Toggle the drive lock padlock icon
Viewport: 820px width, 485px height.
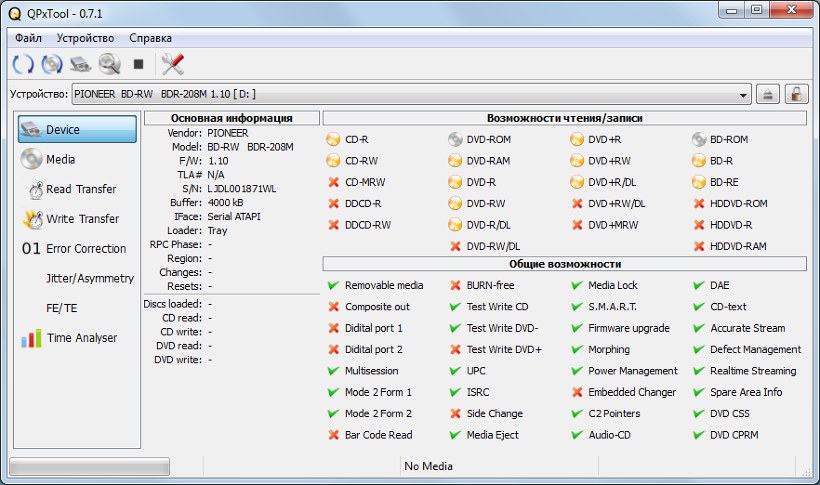point(796,94)
